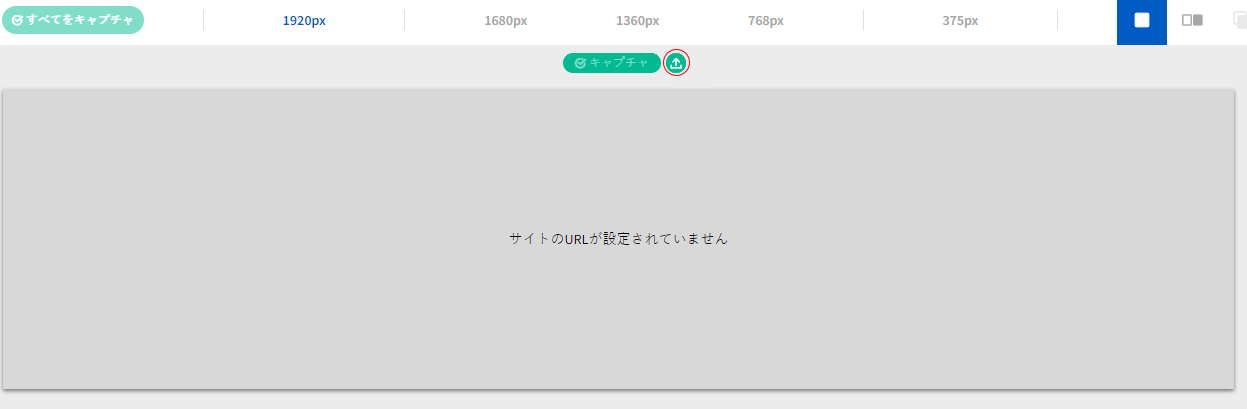Click the すべてをキャプチャ button
The image size is (1247, 409).
[x=73, y=20]
